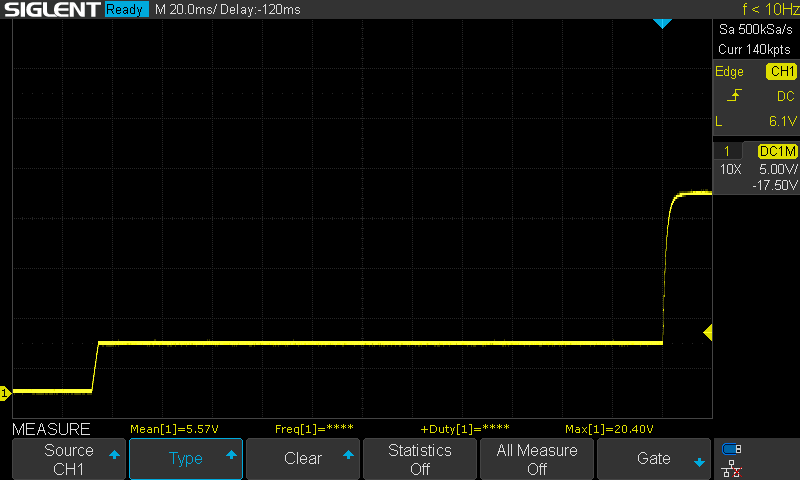Click the yellow trigger level arrow

pyautogui.click(x=708, y=332)
